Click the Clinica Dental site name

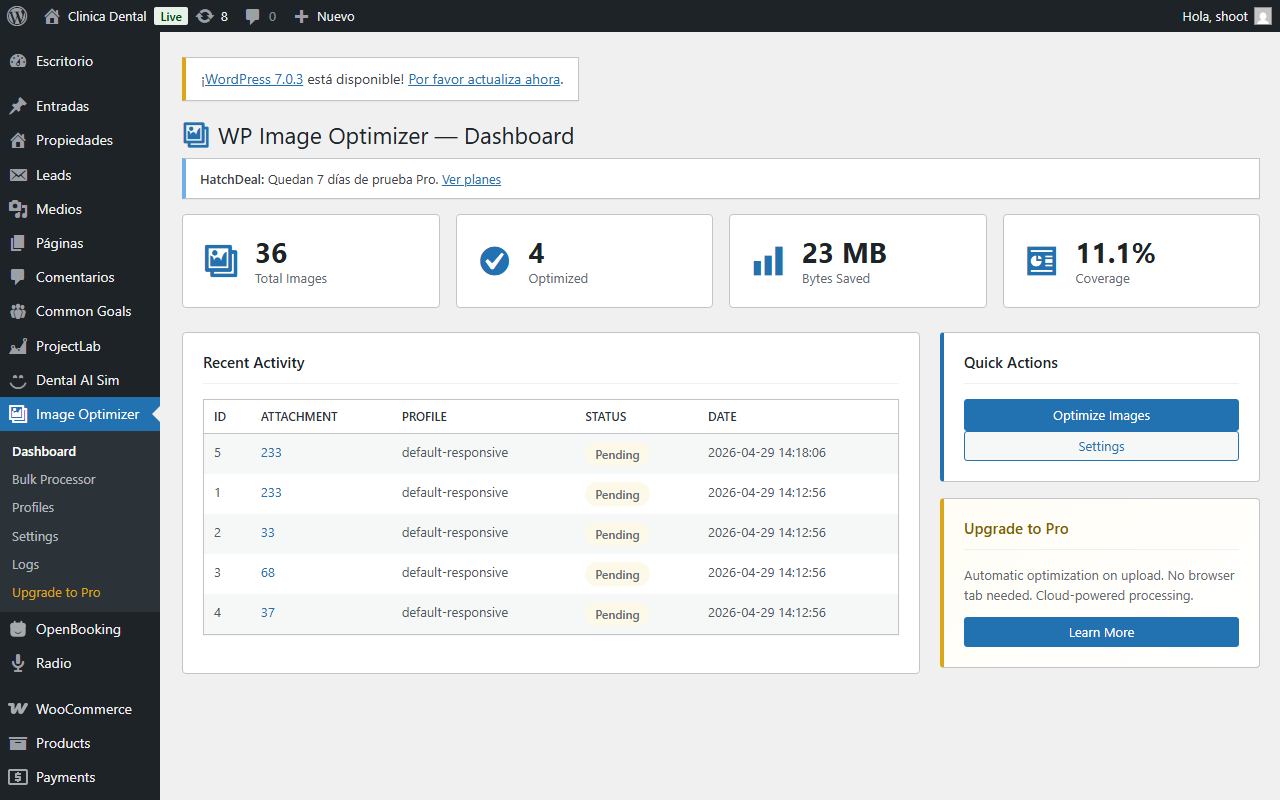(x=107, y=16)
